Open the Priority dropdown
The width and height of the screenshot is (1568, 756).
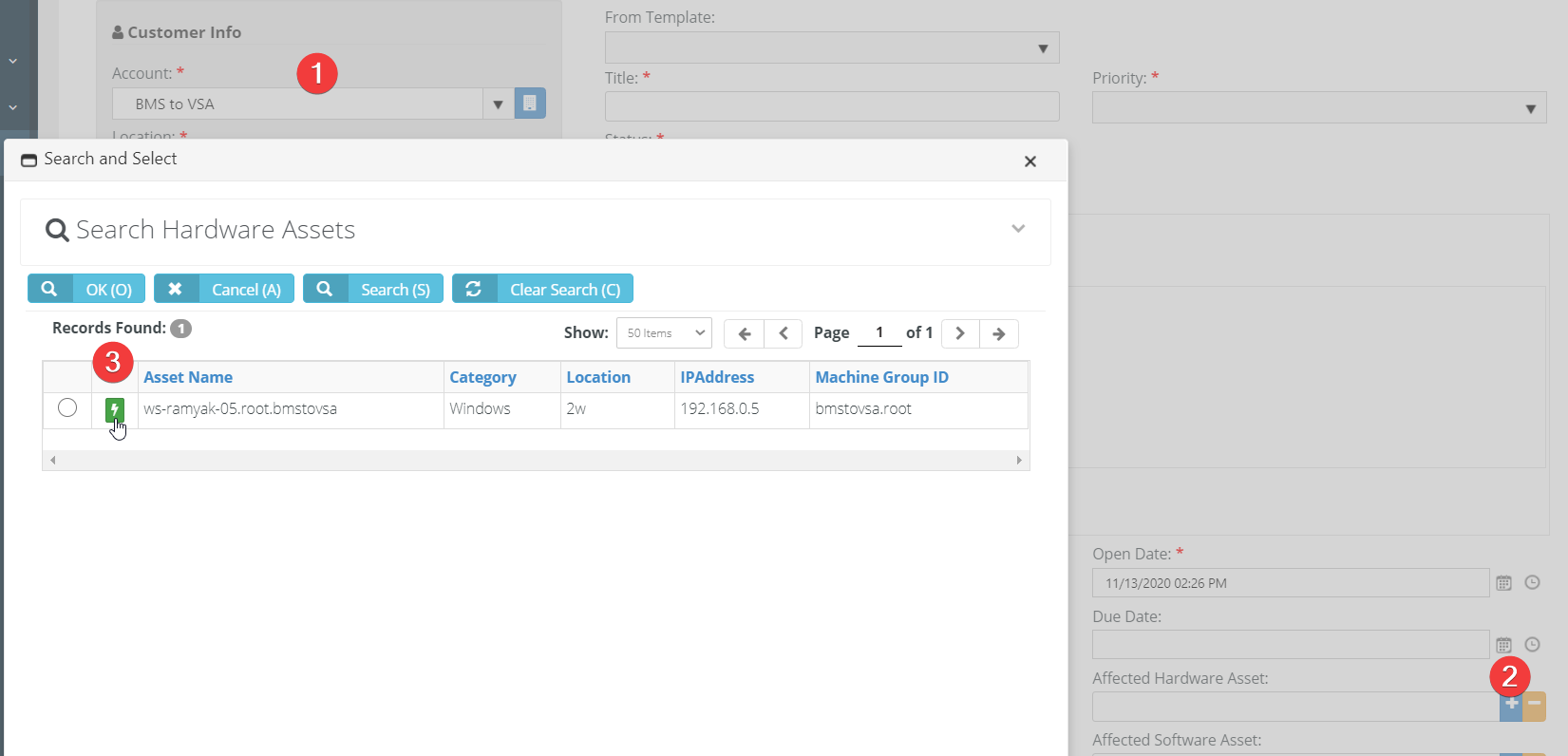pyautogui.click(x=1319, y=108)
